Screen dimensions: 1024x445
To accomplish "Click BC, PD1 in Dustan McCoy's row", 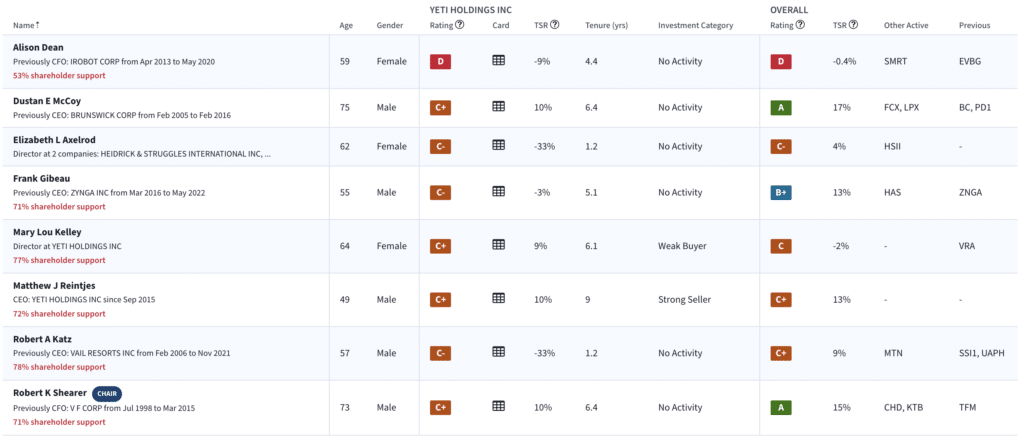I will [975, 107].
